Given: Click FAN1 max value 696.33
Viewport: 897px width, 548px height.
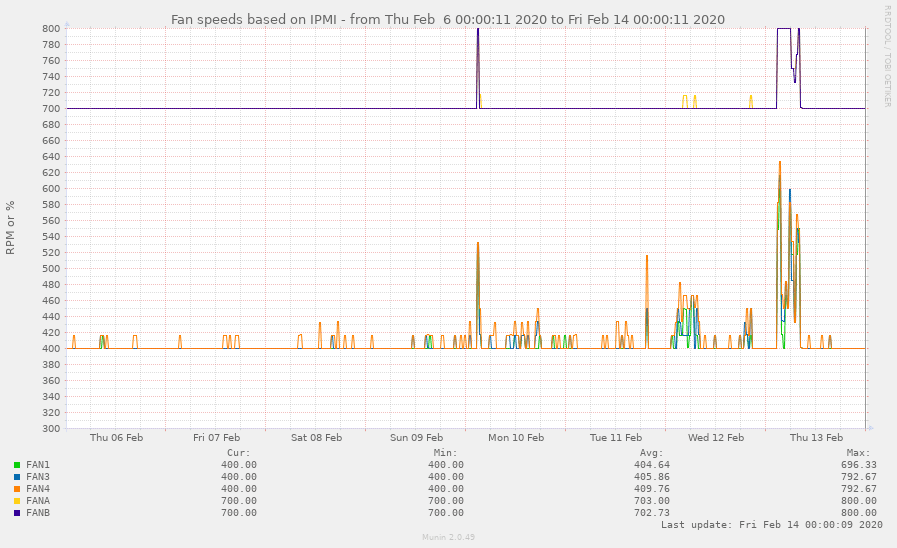Looking at the screenshot, I should (859, 465).
